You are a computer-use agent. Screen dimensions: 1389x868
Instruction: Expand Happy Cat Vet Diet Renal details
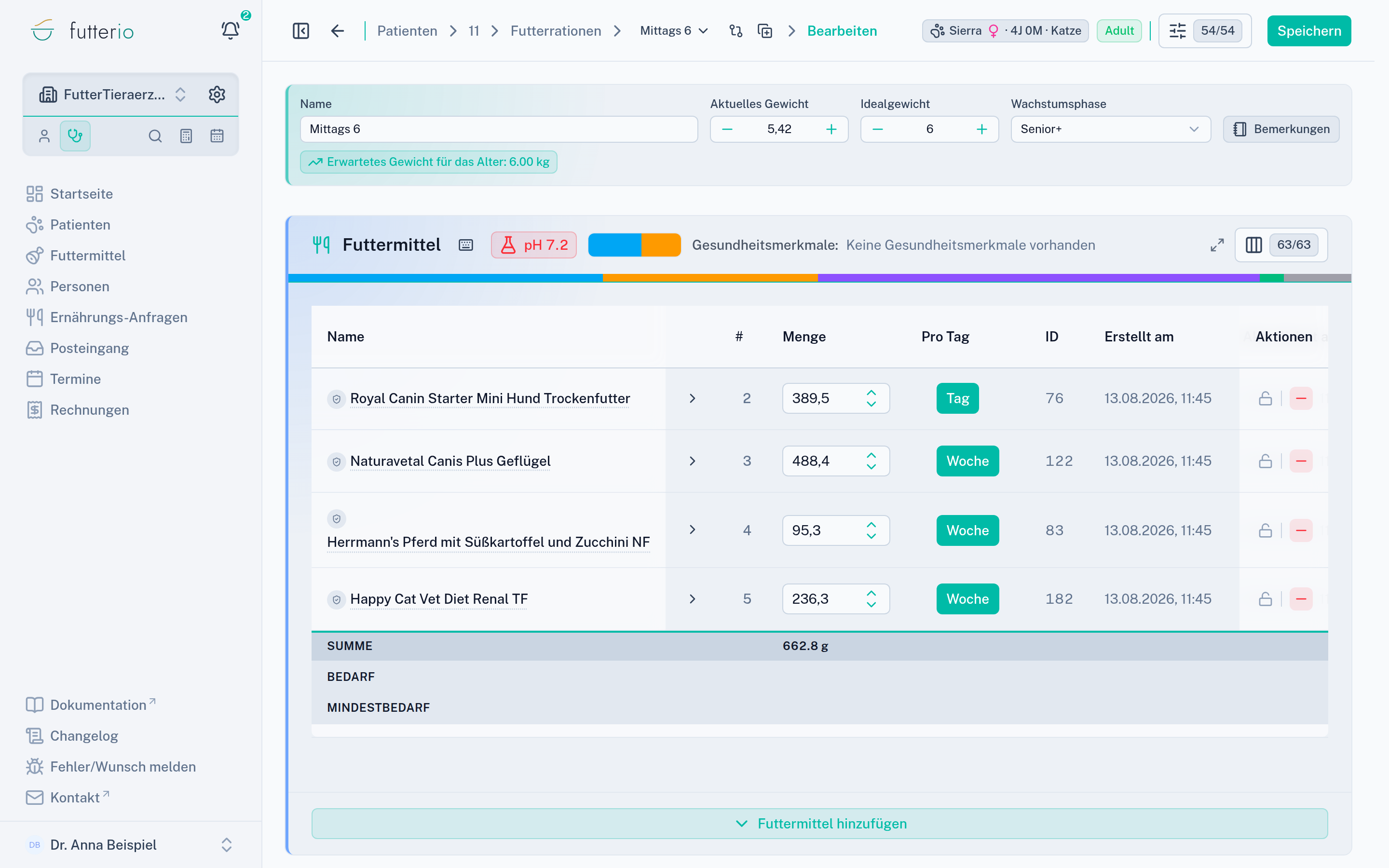pyautogui.click(x=692, y=599)
